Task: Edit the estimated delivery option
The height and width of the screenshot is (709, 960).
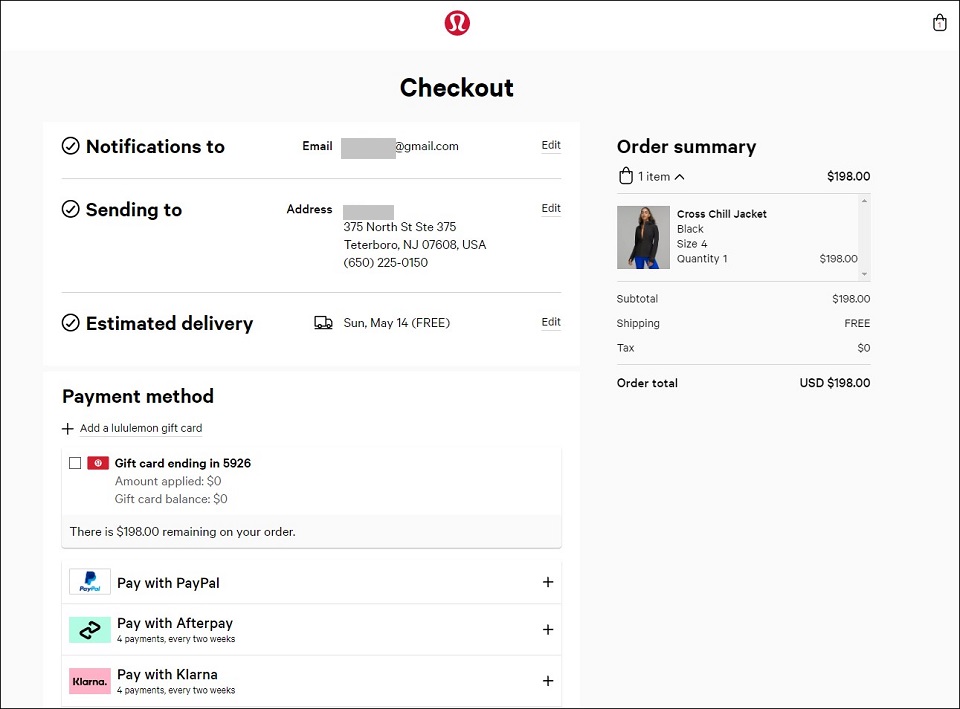Action: click(551, 322)
